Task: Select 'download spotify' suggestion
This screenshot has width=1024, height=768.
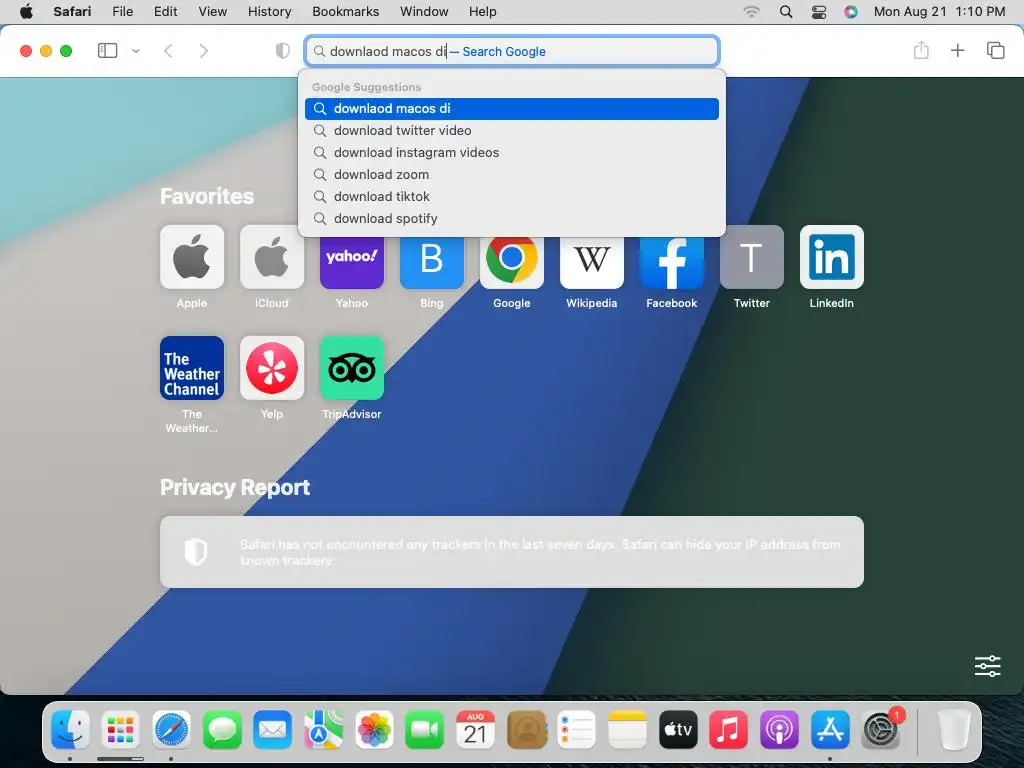Action: (x=512, y=219)
